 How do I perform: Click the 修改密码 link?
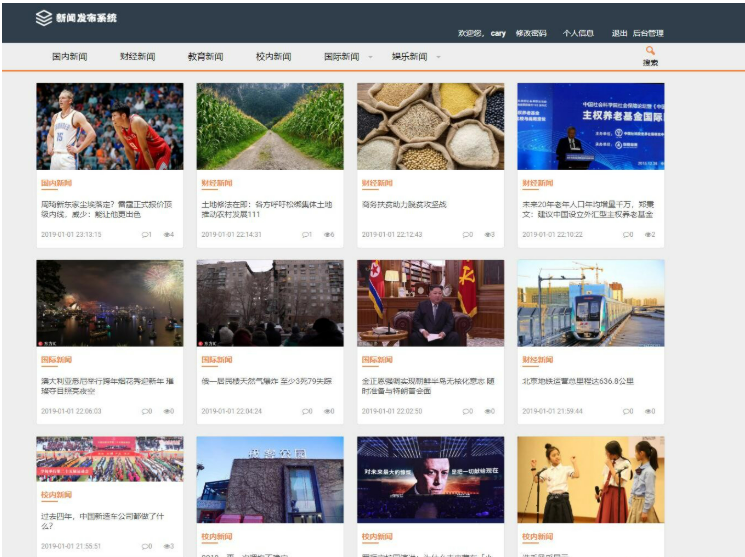531,33
